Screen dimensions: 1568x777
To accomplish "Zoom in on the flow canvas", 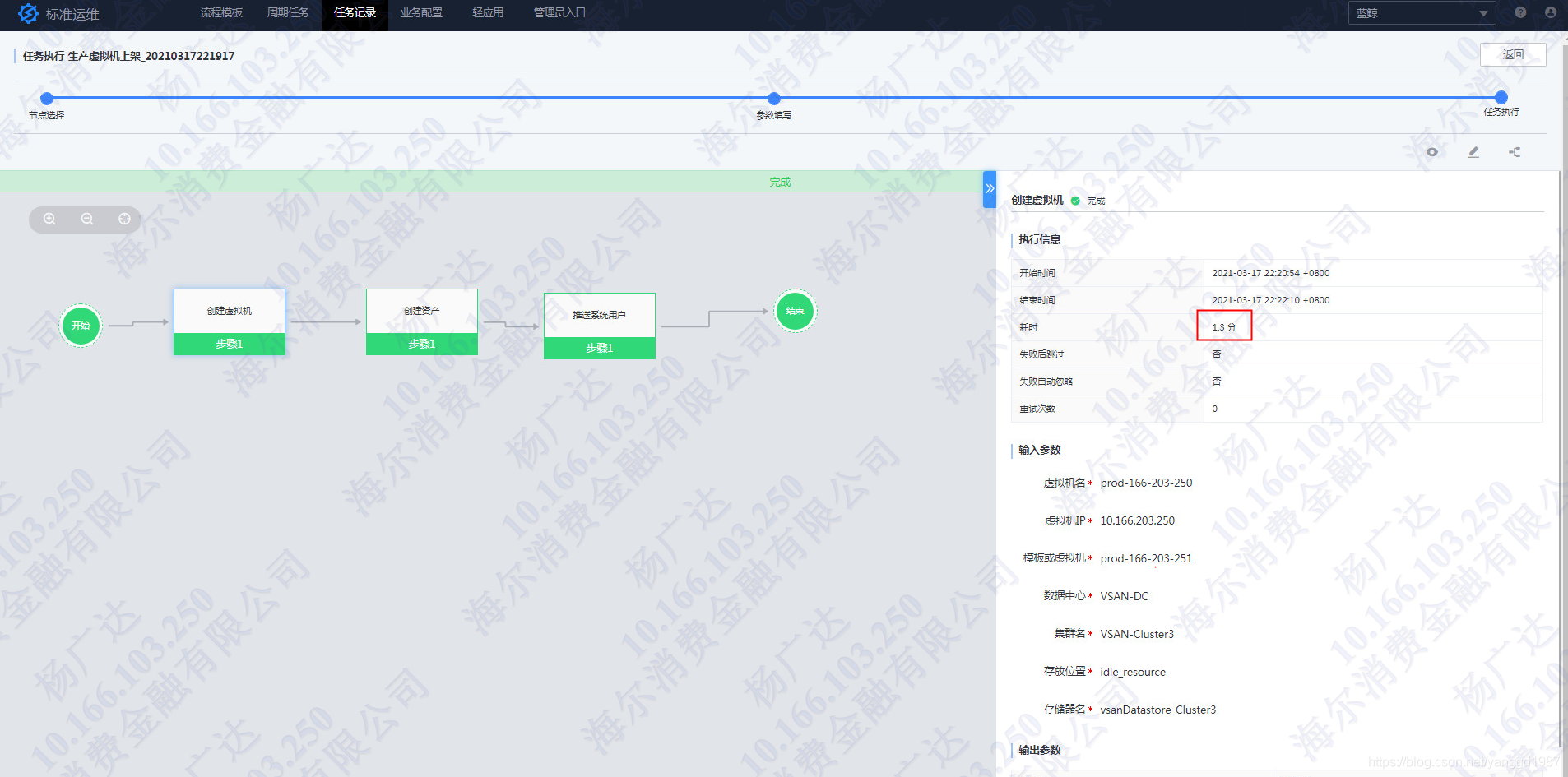I will coord(49,219).
